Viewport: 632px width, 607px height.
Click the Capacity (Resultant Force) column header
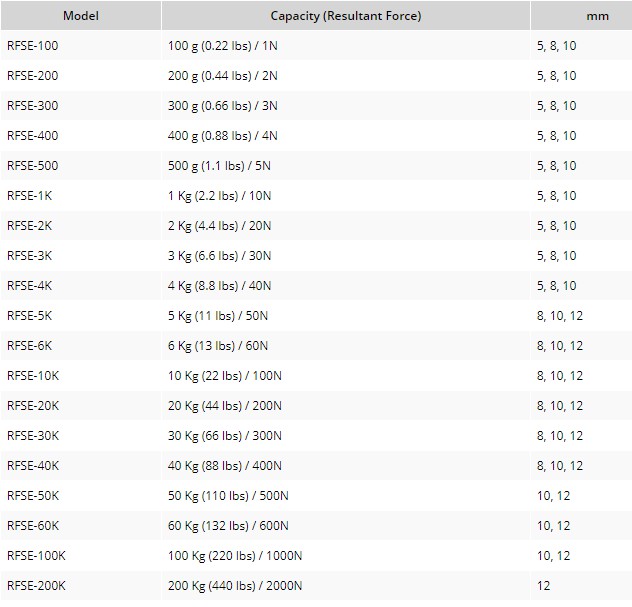coord(345,16)
